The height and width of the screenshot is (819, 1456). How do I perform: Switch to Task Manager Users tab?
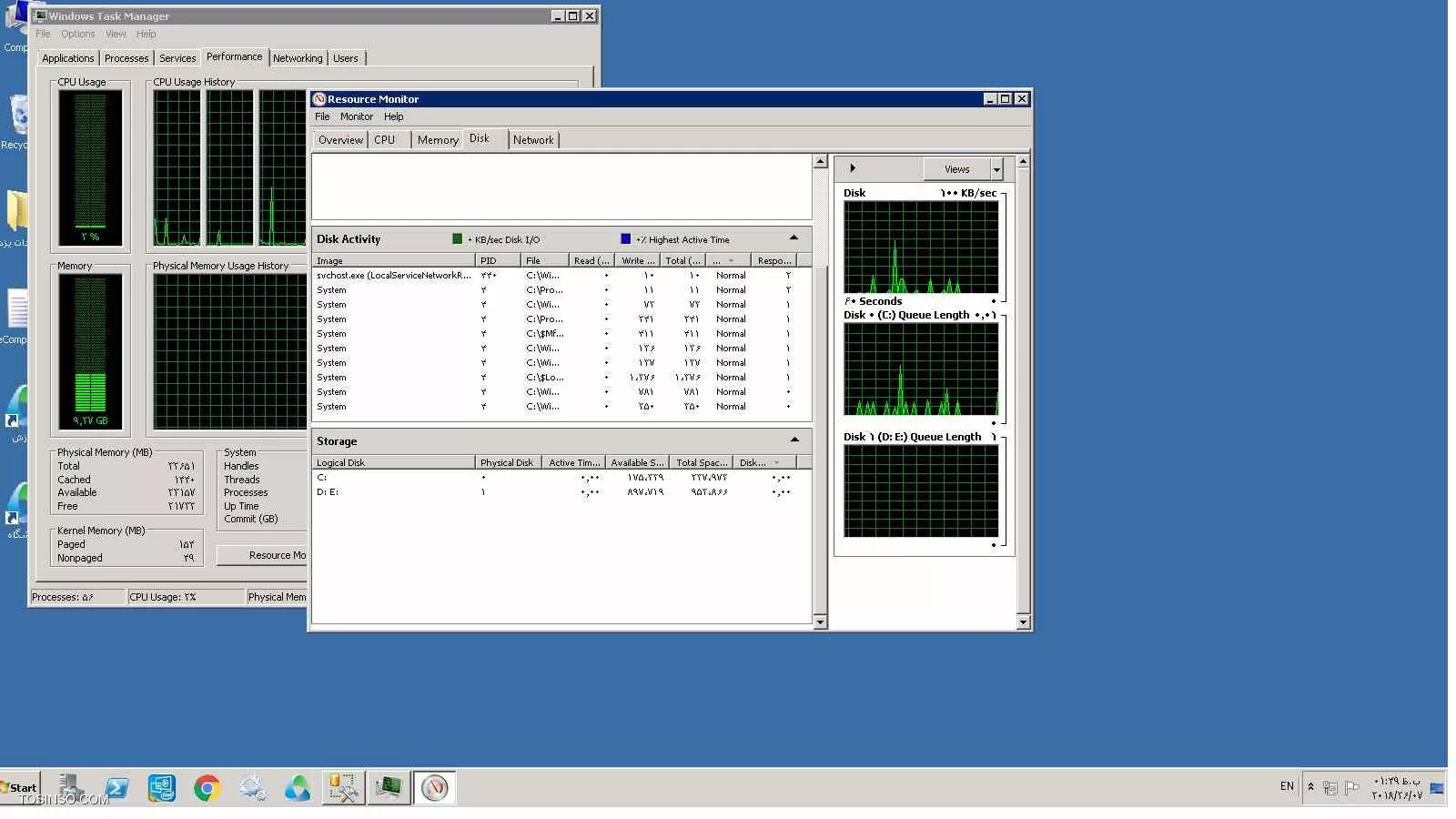pos(346,58)
